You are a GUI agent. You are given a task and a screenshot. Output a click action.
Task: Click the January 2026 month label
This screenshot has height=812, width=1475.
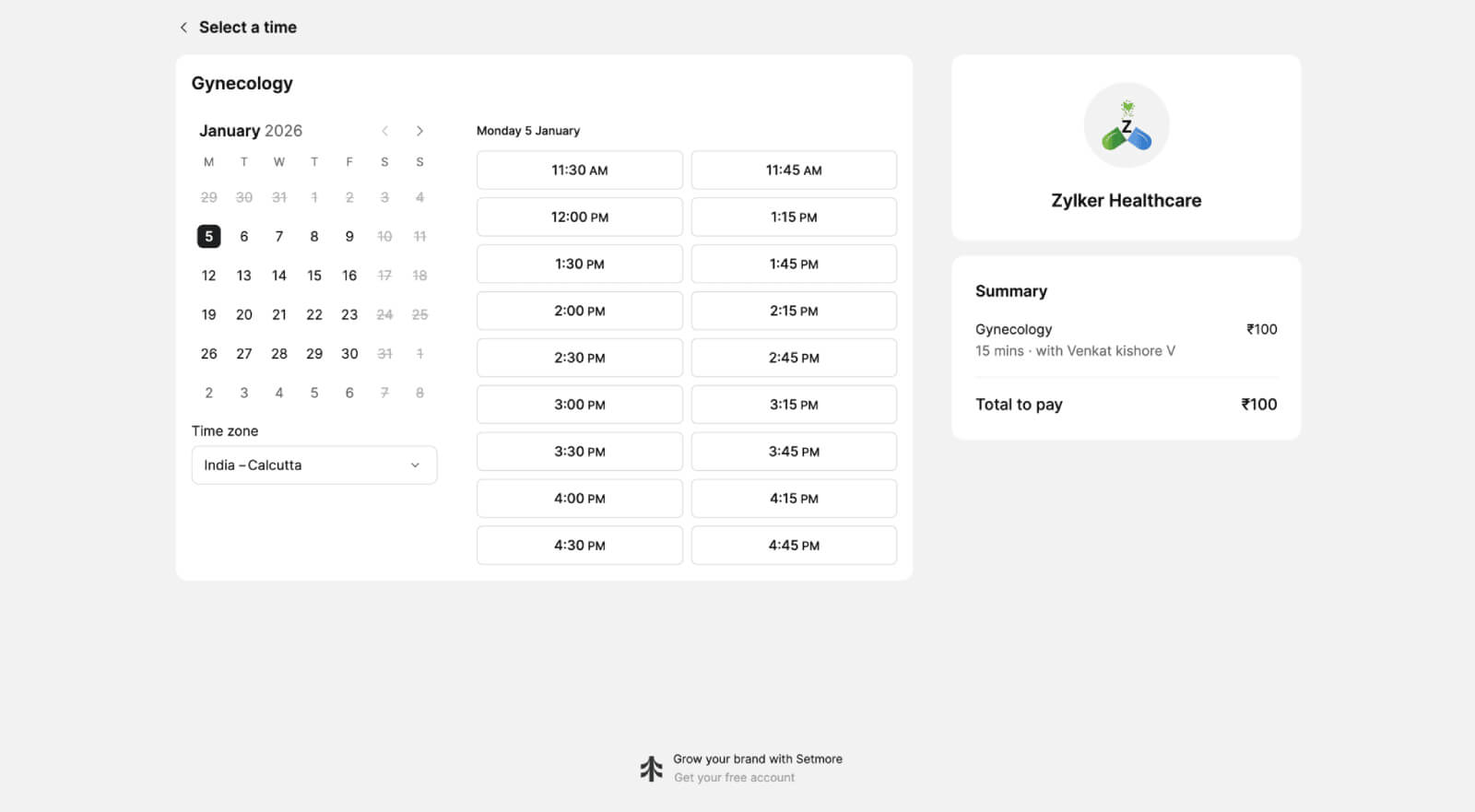click(x=251, y=131)
